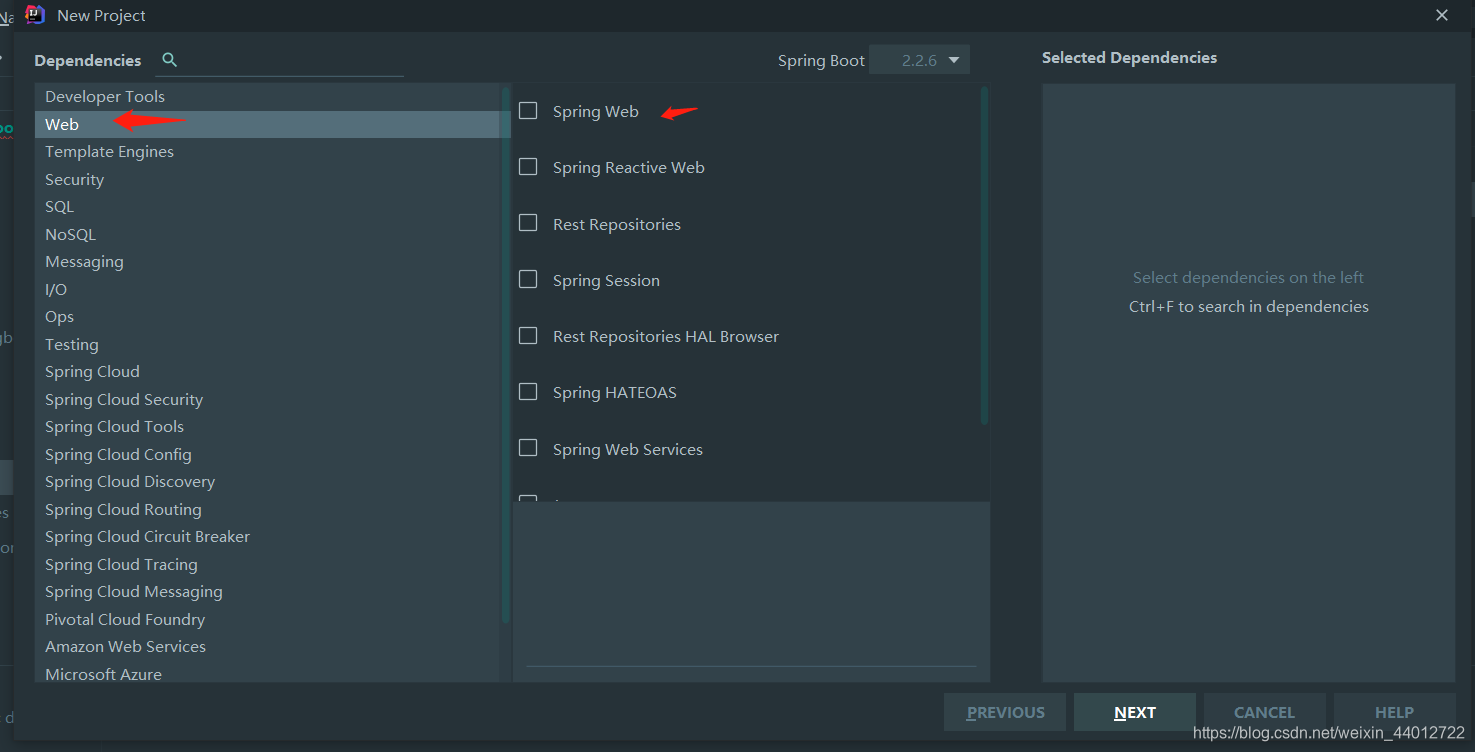
Task: Click the NEXT button
Action: 1135,712
